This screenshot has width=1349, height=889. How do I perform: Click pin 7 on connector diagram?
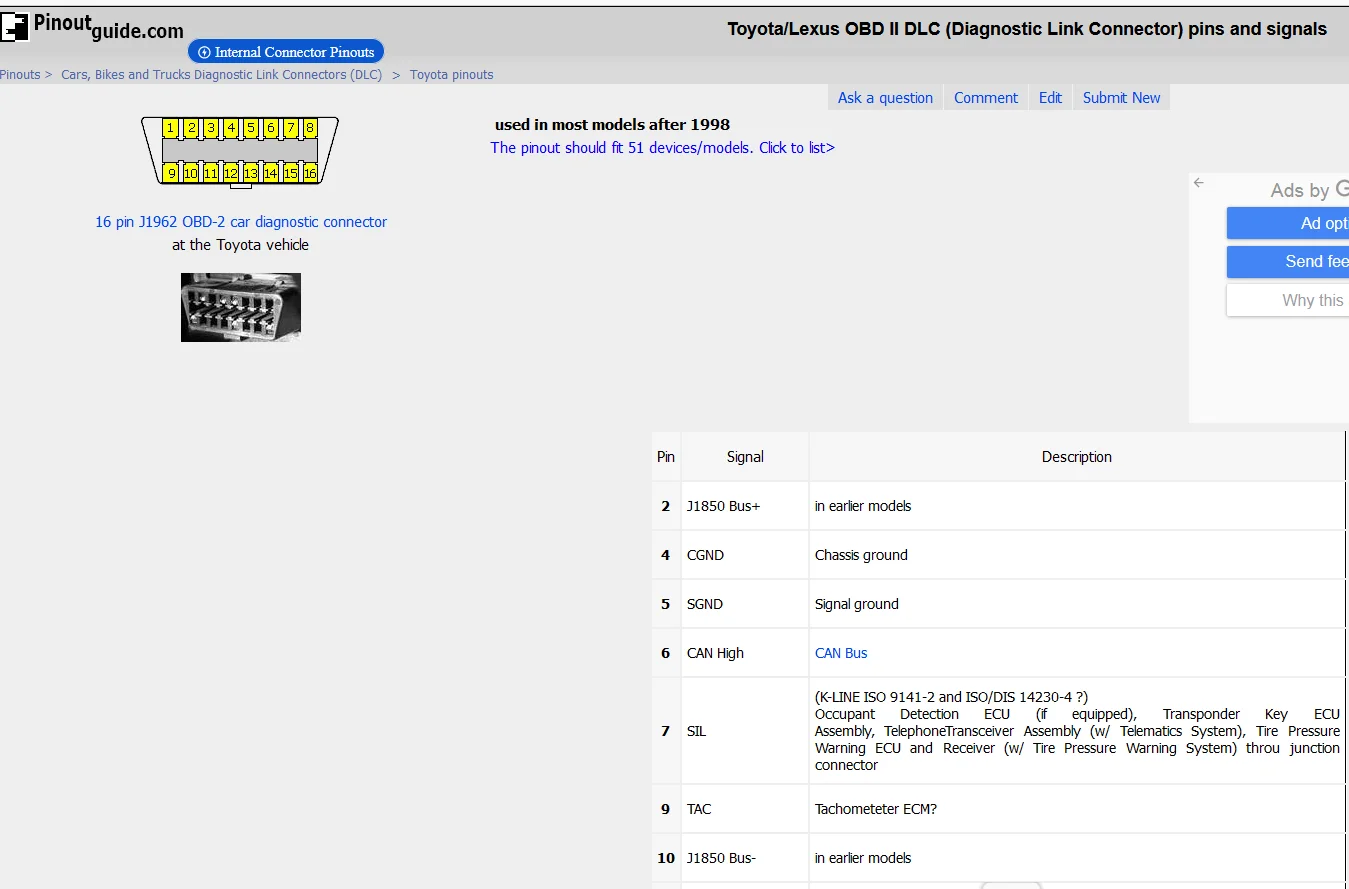290,128
